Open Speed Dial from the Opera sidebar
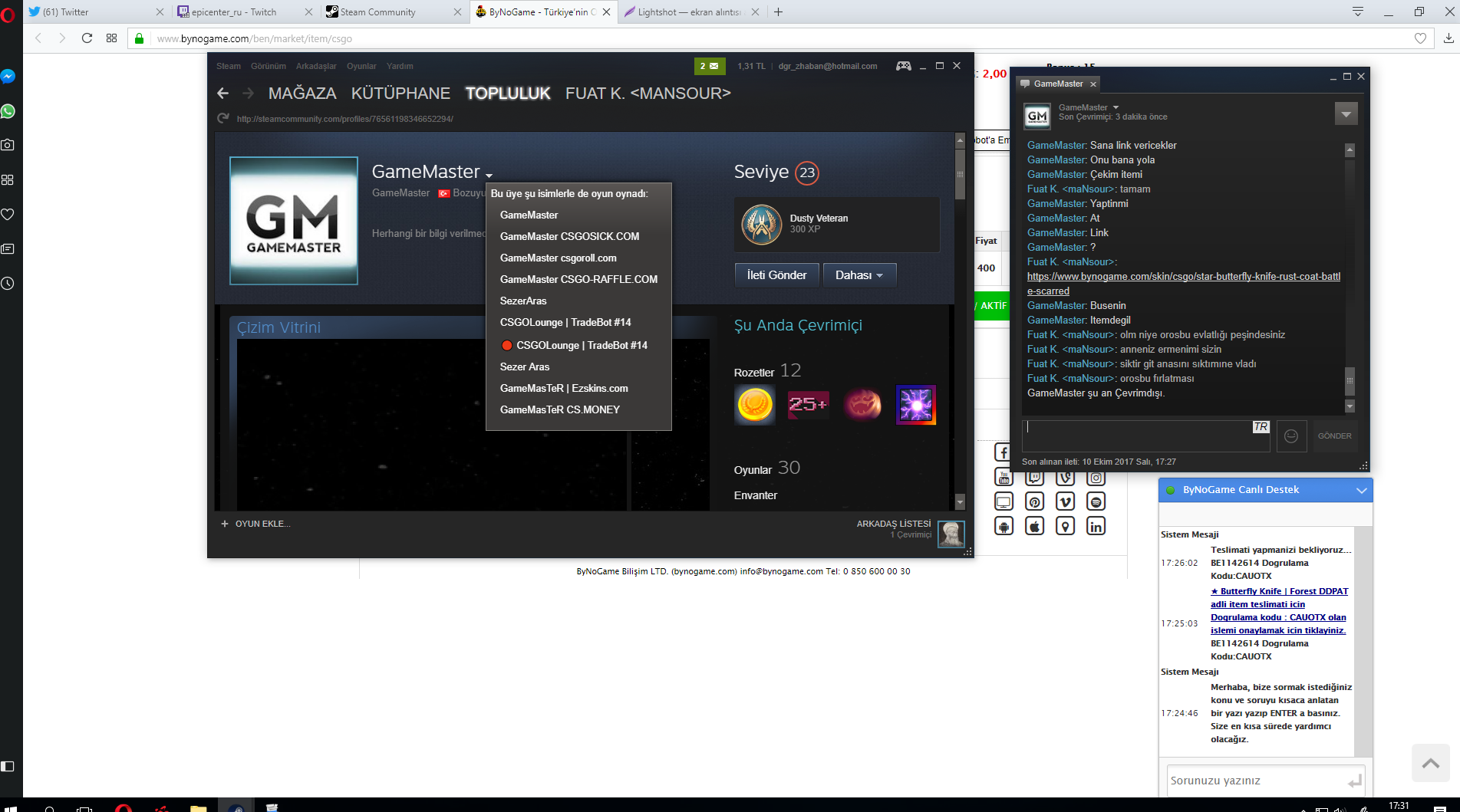Image resolution: width=1460 pixels, height=812 pixels. click(x=8, y=179)
